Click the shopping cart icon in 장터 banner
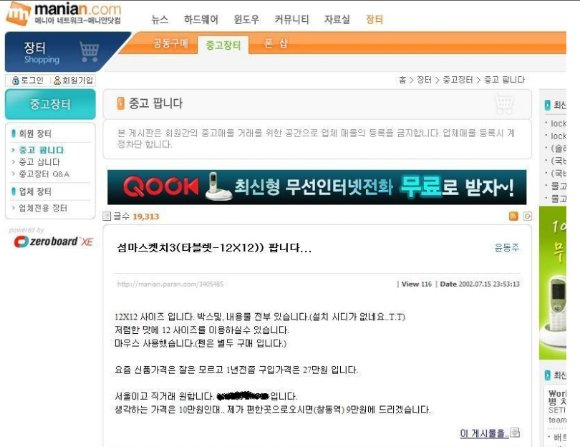 click(89, 52)
